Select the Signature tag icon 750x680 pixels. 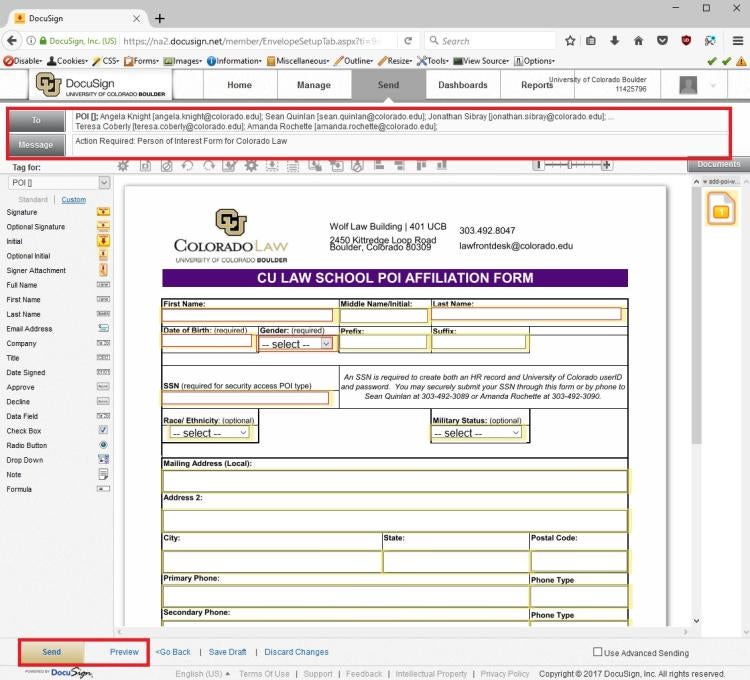point(103,212)
